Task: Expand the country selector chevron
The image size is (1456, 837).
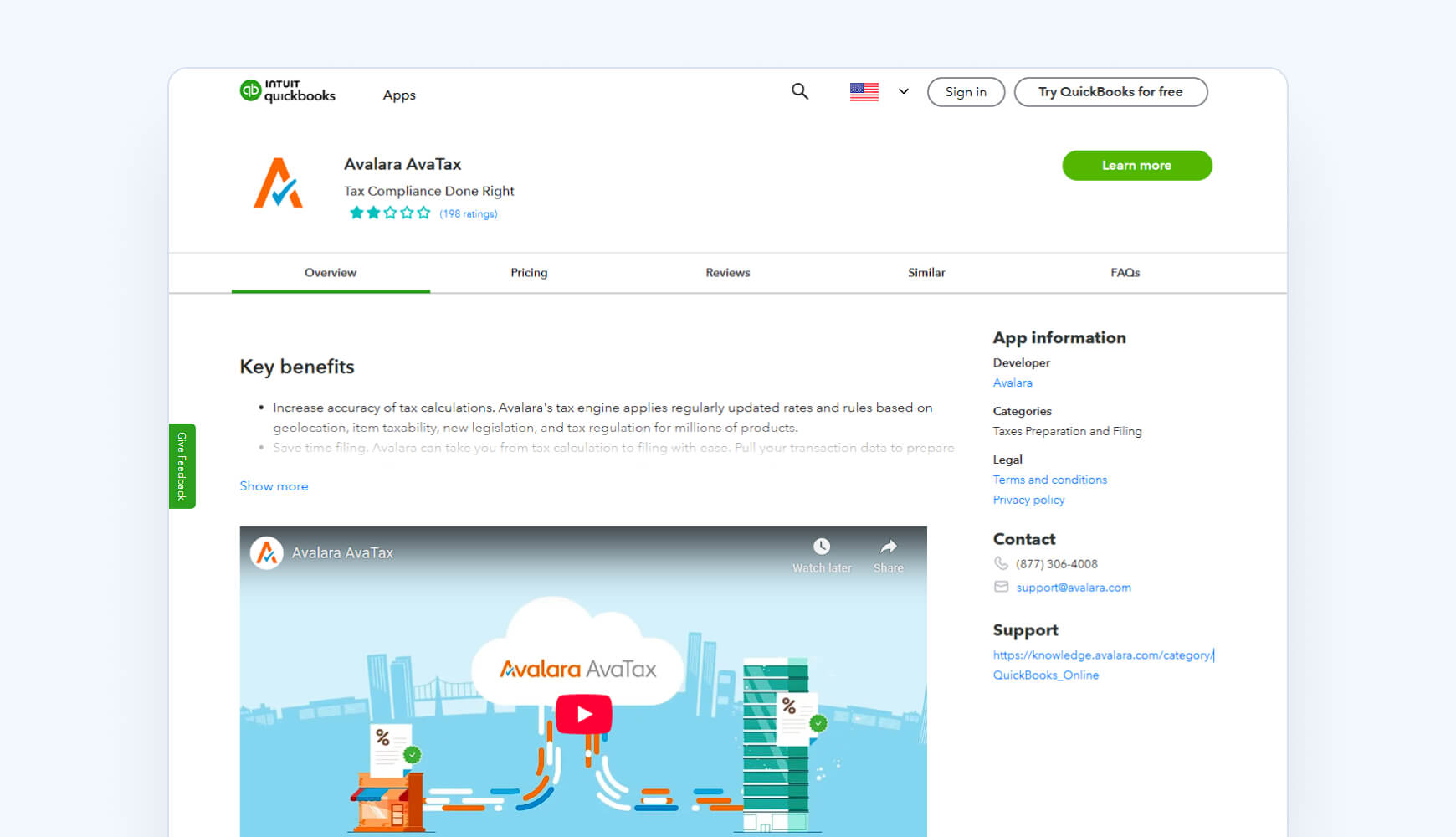Action: [x=904, y=92]
